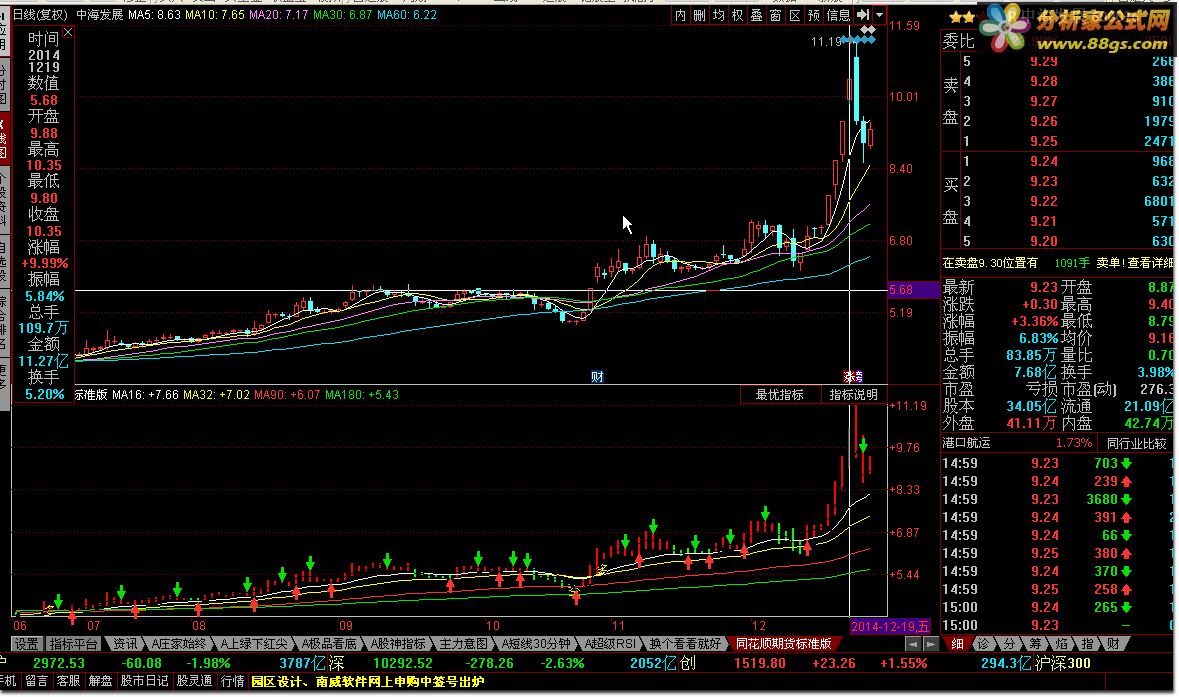Image resolution: width=1179 pixels, height=697 pixels.
Task: Open 股灵通 in status bar
Action: [194, 681]
